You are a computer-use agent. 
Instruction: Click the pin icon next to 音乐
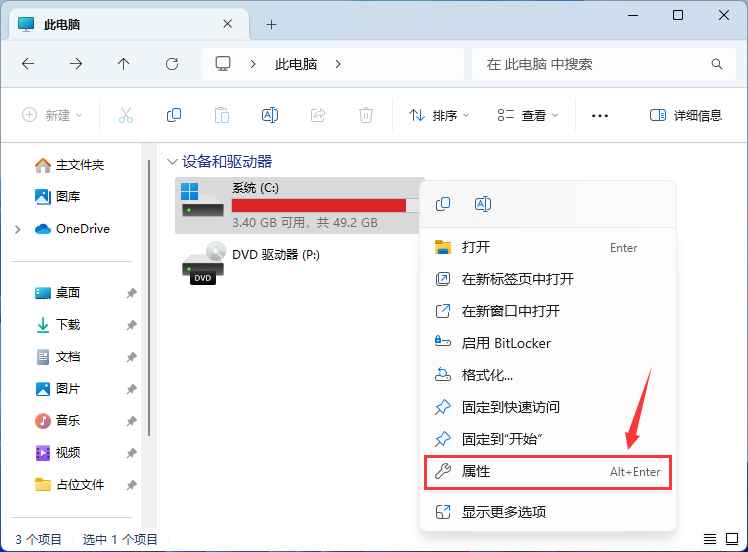pos(132,421)
